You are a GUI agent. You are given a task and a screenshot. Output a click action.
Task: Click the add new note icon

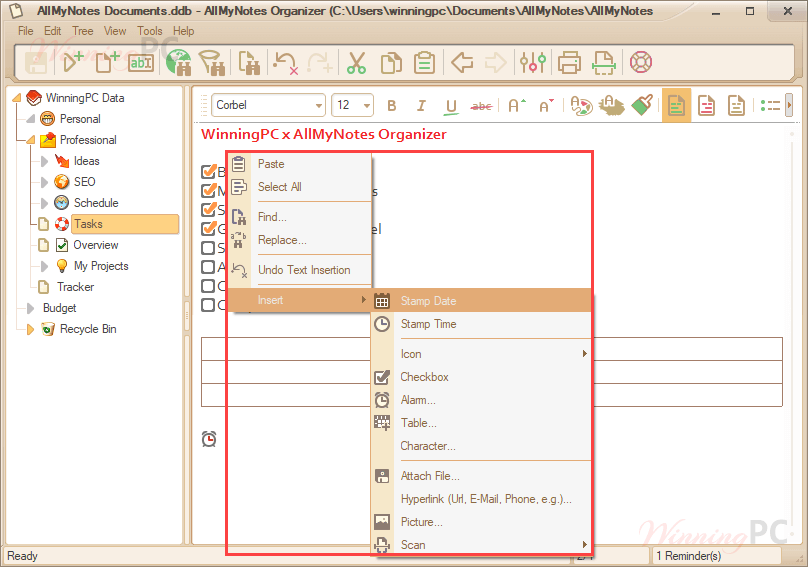pyautogui.click(x=73, y=62)
